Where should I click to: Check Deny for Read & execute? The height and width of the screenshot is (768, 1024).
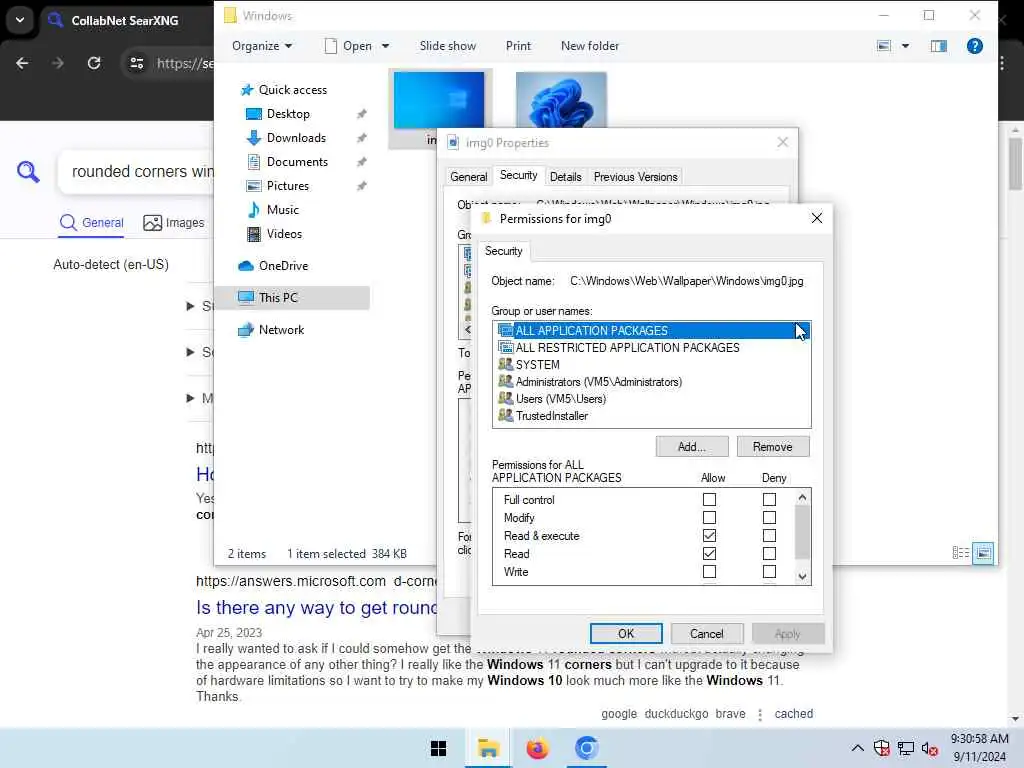[x=769, y=536]
